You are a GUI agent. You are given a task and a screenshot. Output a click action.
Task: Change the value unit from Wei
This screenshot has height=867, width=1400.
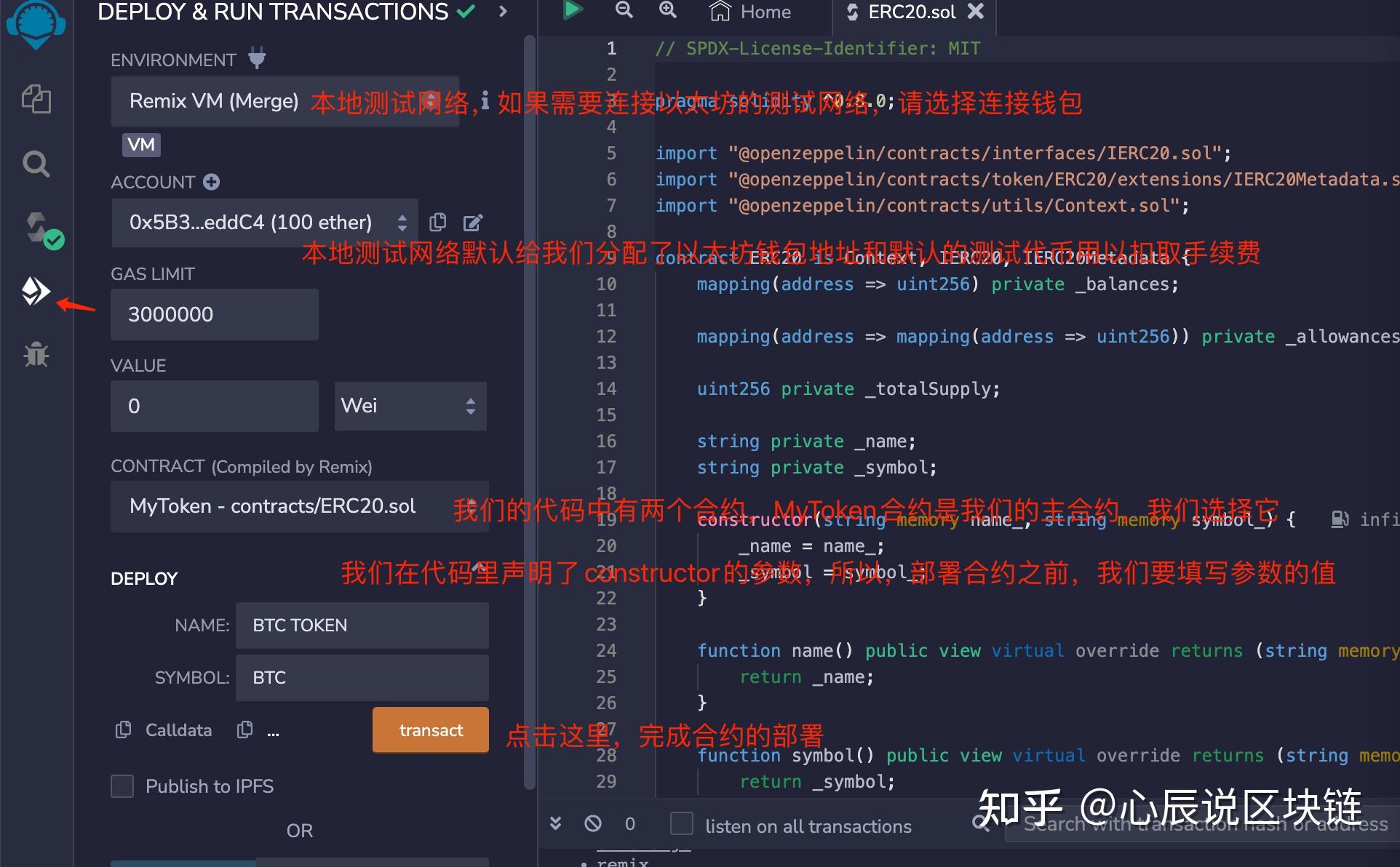point(410,406)
